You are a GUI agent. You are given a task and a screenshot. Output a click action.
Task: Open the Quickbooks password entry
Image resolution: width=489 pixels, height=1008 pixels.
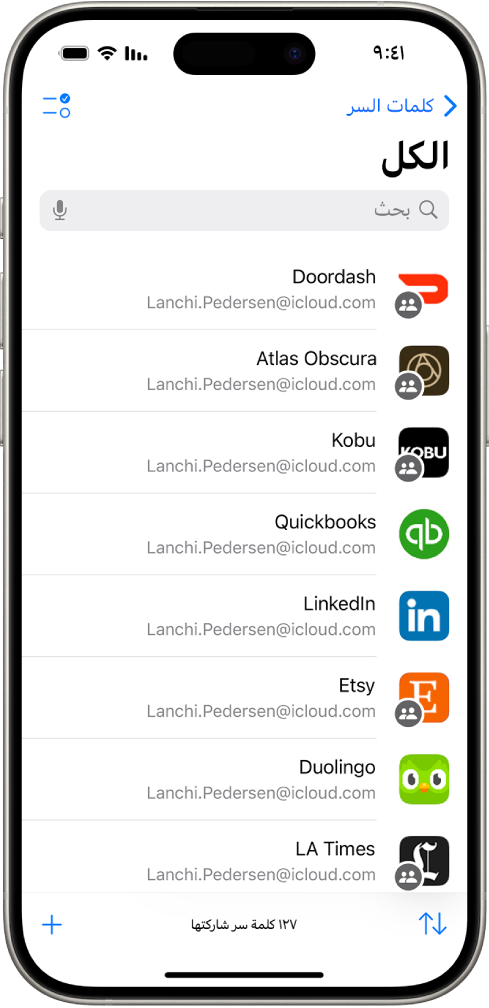click(244, 534)
